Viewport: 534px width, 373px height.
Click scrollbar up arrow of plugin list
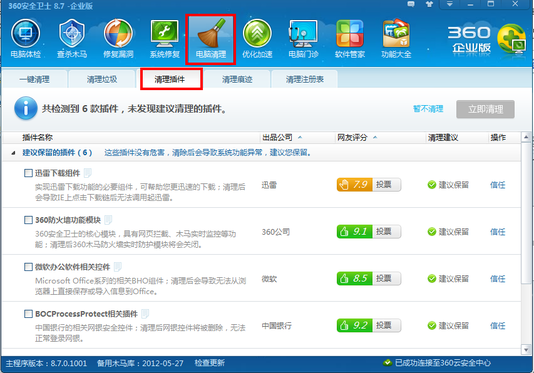(x=526, y=137)
